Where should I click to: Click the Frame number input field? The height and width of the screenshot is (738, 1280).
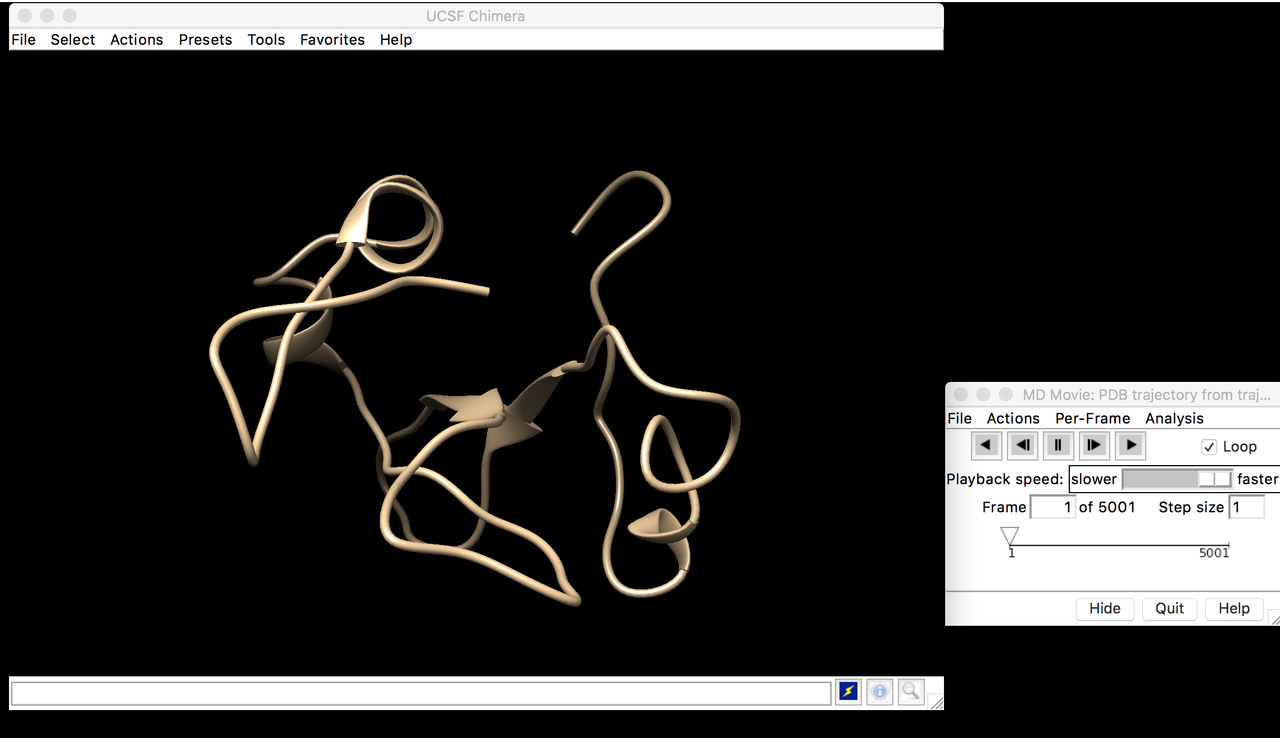[1053, 507]
